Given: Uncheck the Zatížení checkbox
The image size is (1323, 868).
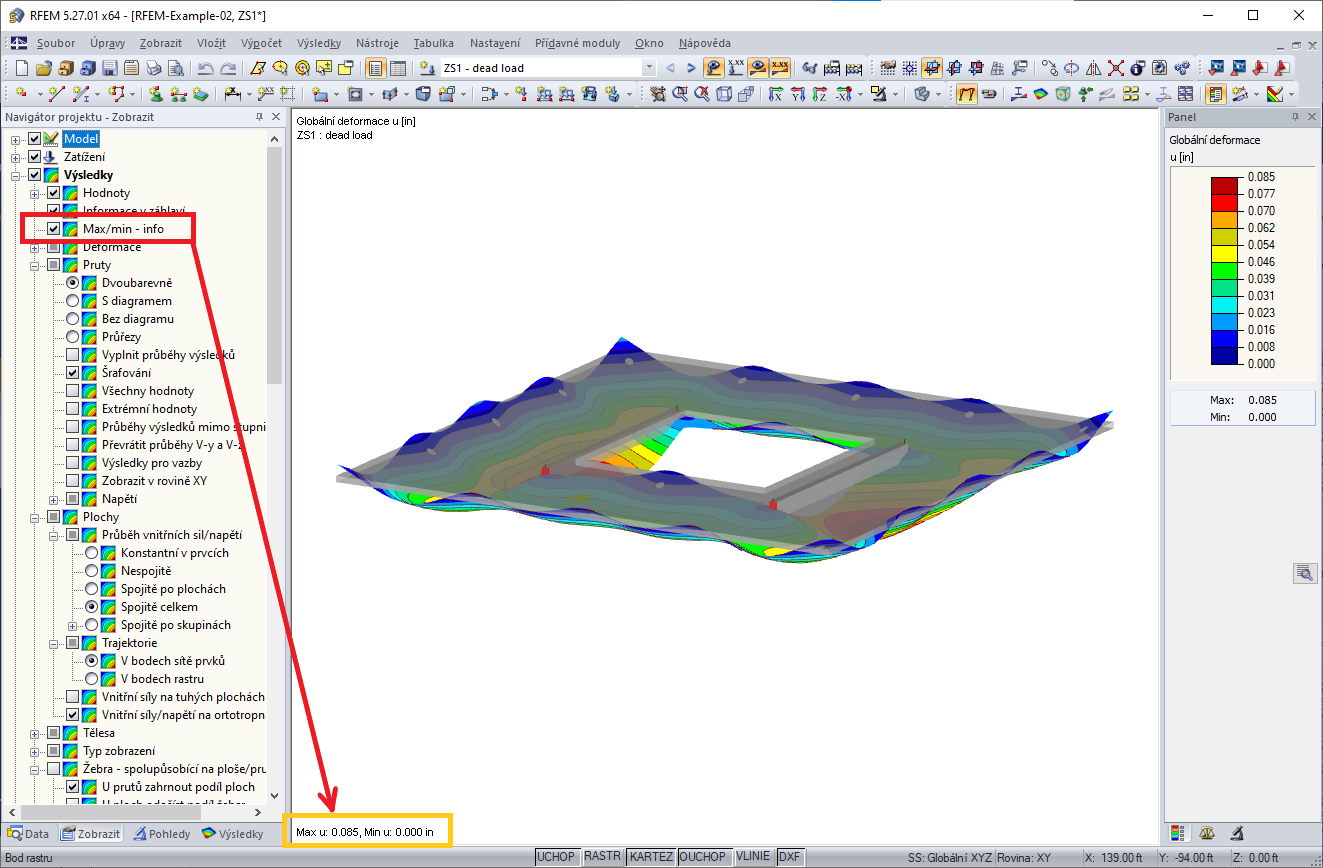Looking at the screenshot, I should coord(35,157).
